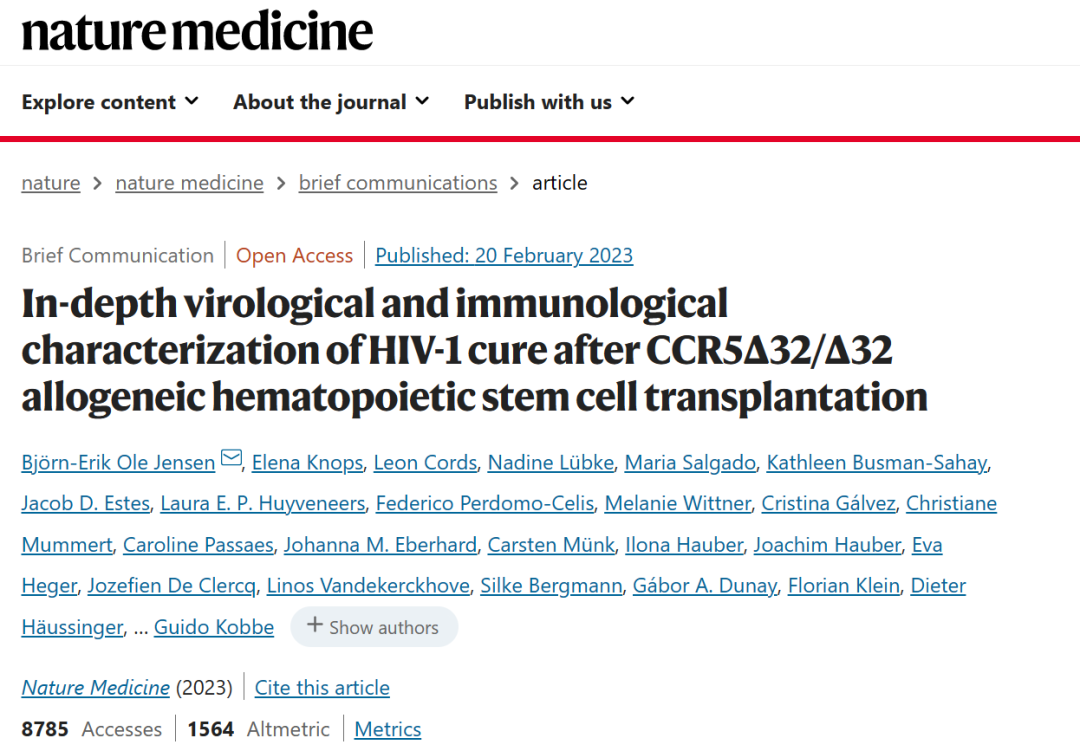1080x751 pixels.
Task: Open the About the journal menu
Action: 331,102
